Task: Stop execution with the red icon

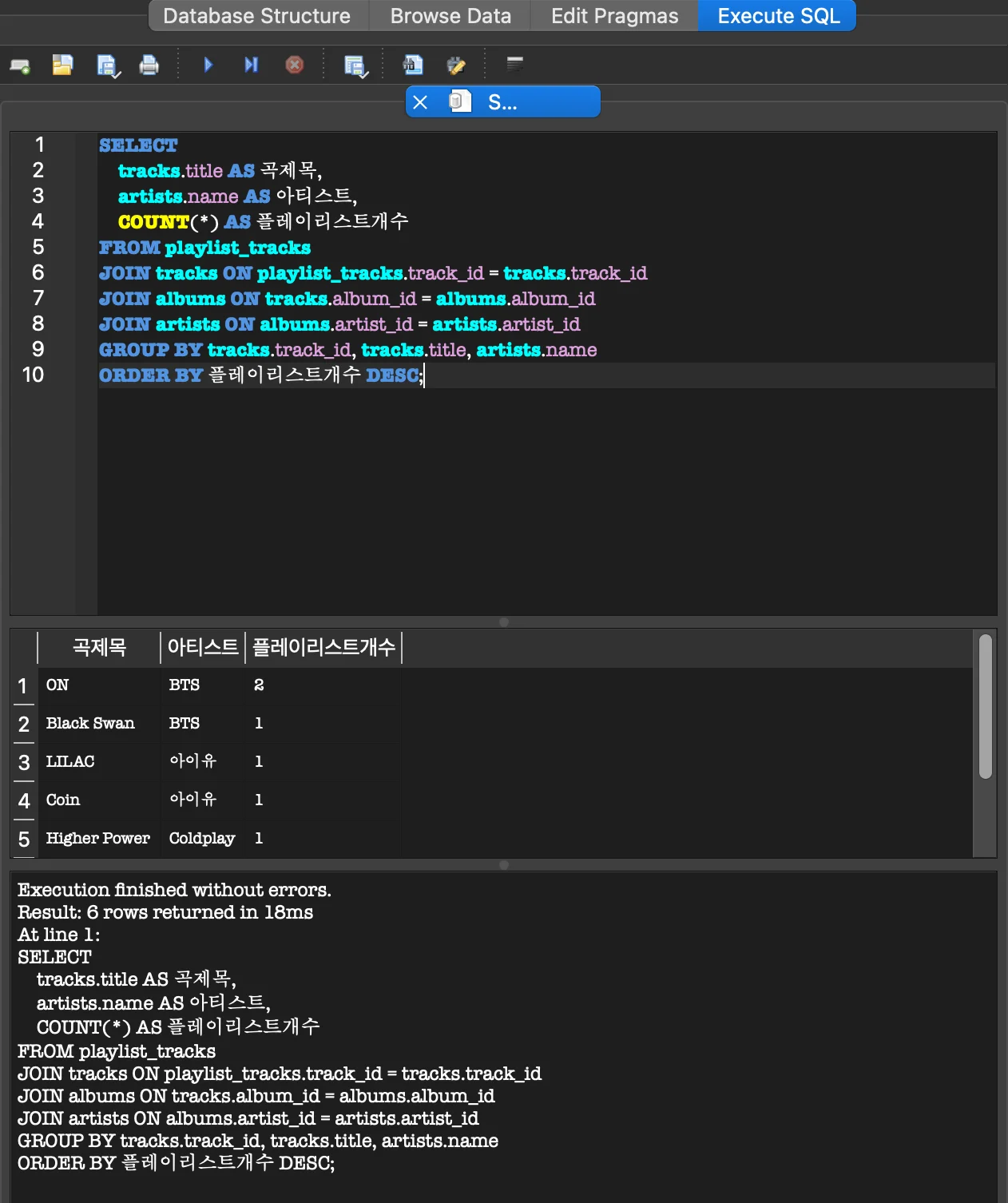Action: 295,66
